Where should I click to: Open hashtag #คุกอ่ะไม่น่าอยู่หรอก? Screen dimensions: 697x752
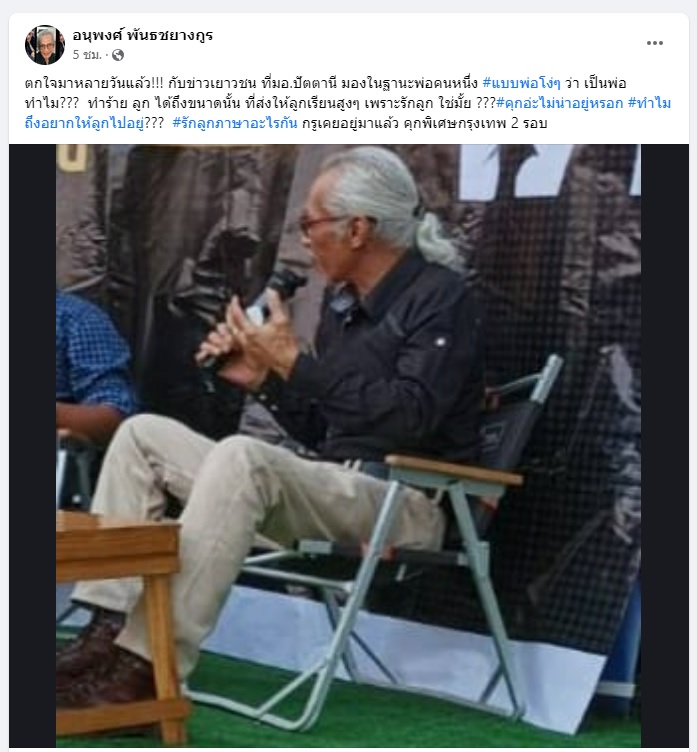(559, 104)
